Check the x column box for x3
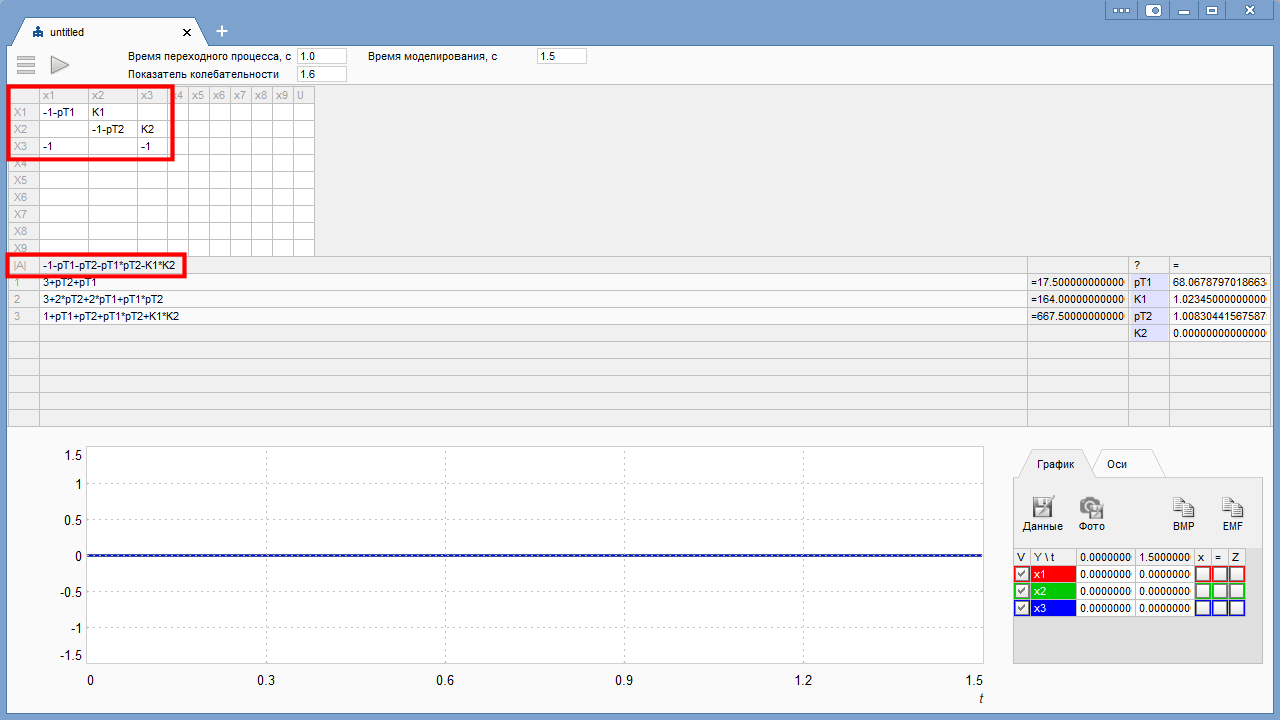The height and width of the screenshot is (720, 1280). [x=1203, y=608]
